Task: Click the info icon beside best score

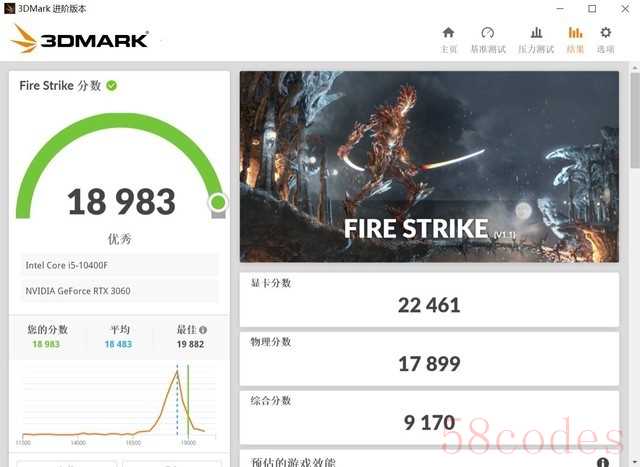Action: (x=203, y=329)
